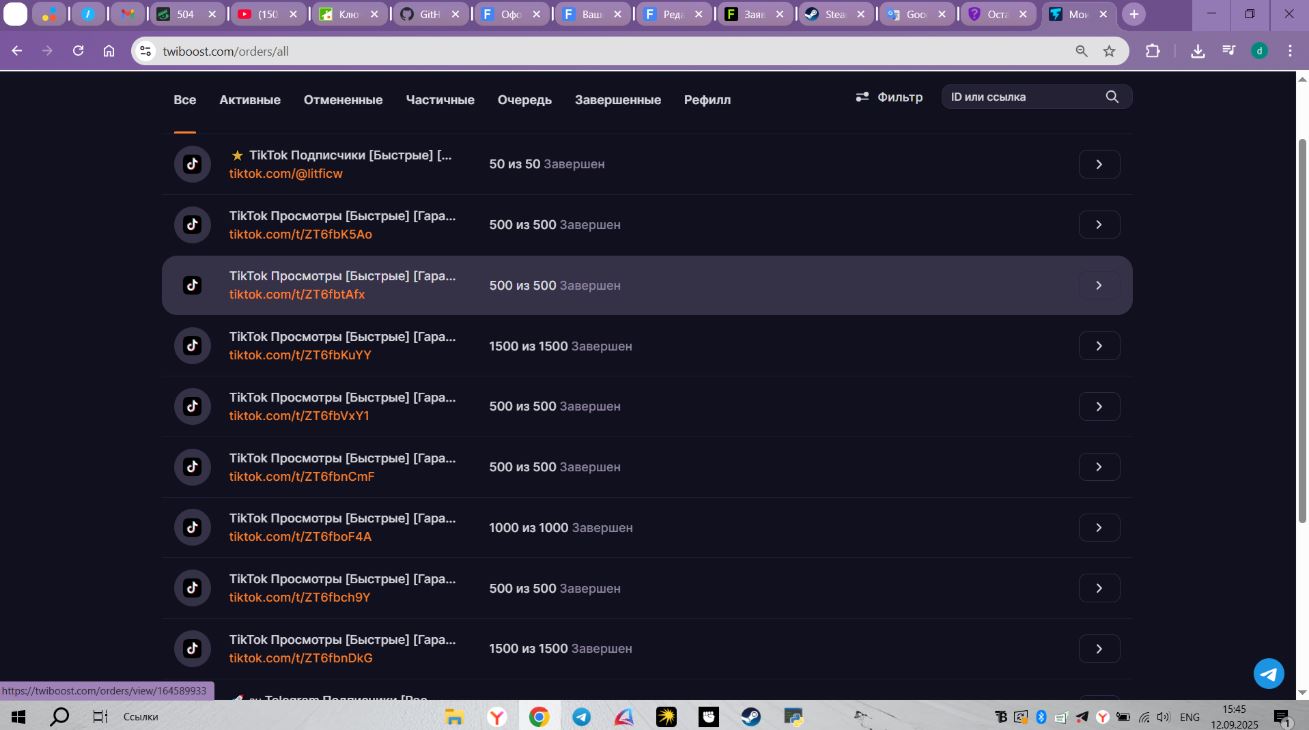Image resolution: width=1309 pixels, height=730 pixels.
Task: Open Chrome profile avatar
Action: 1260,51
